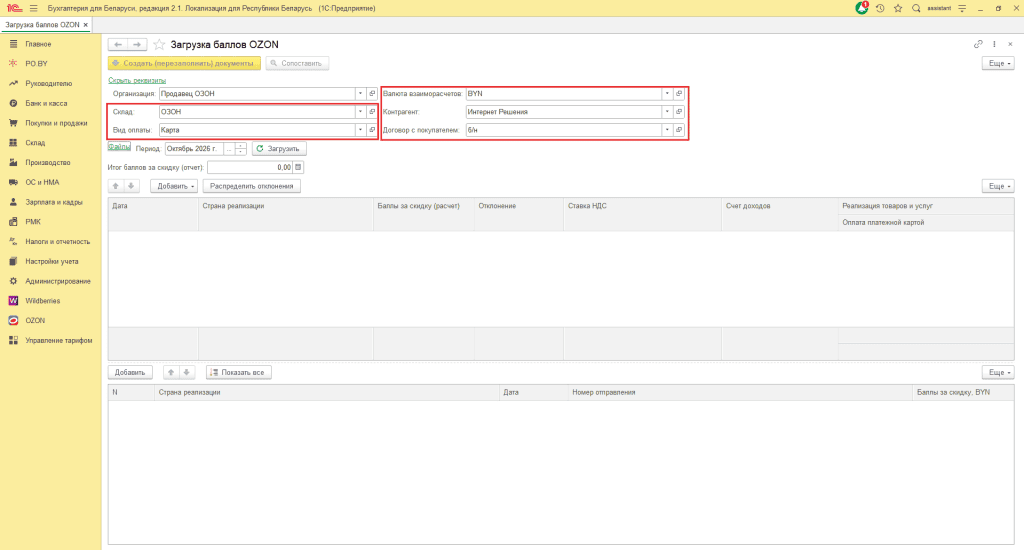
Task: Open the history clock icon
Action: tap(880, 8)
